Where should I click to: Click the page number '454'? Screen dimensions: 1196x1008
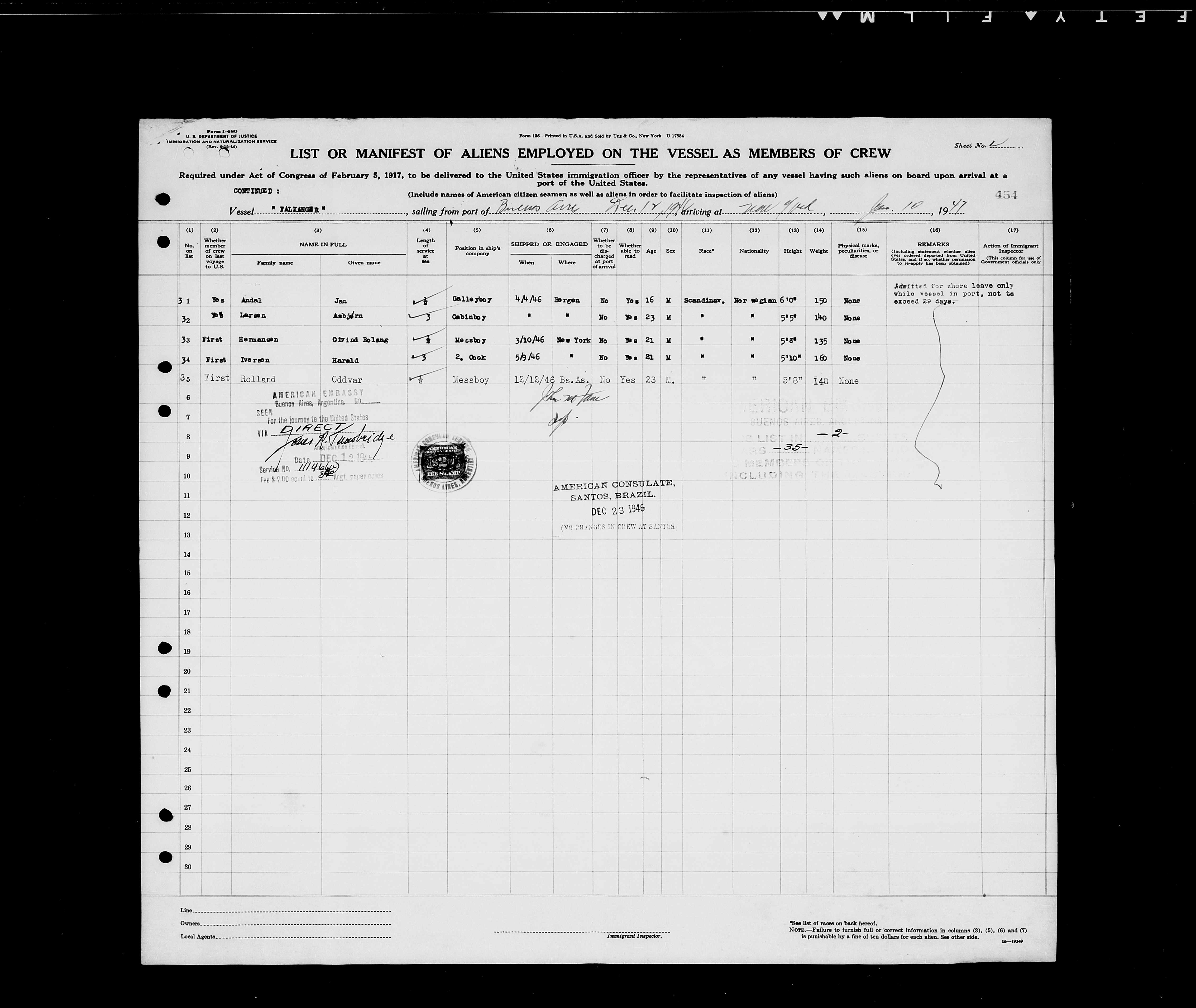click(x=1006, y=195)
